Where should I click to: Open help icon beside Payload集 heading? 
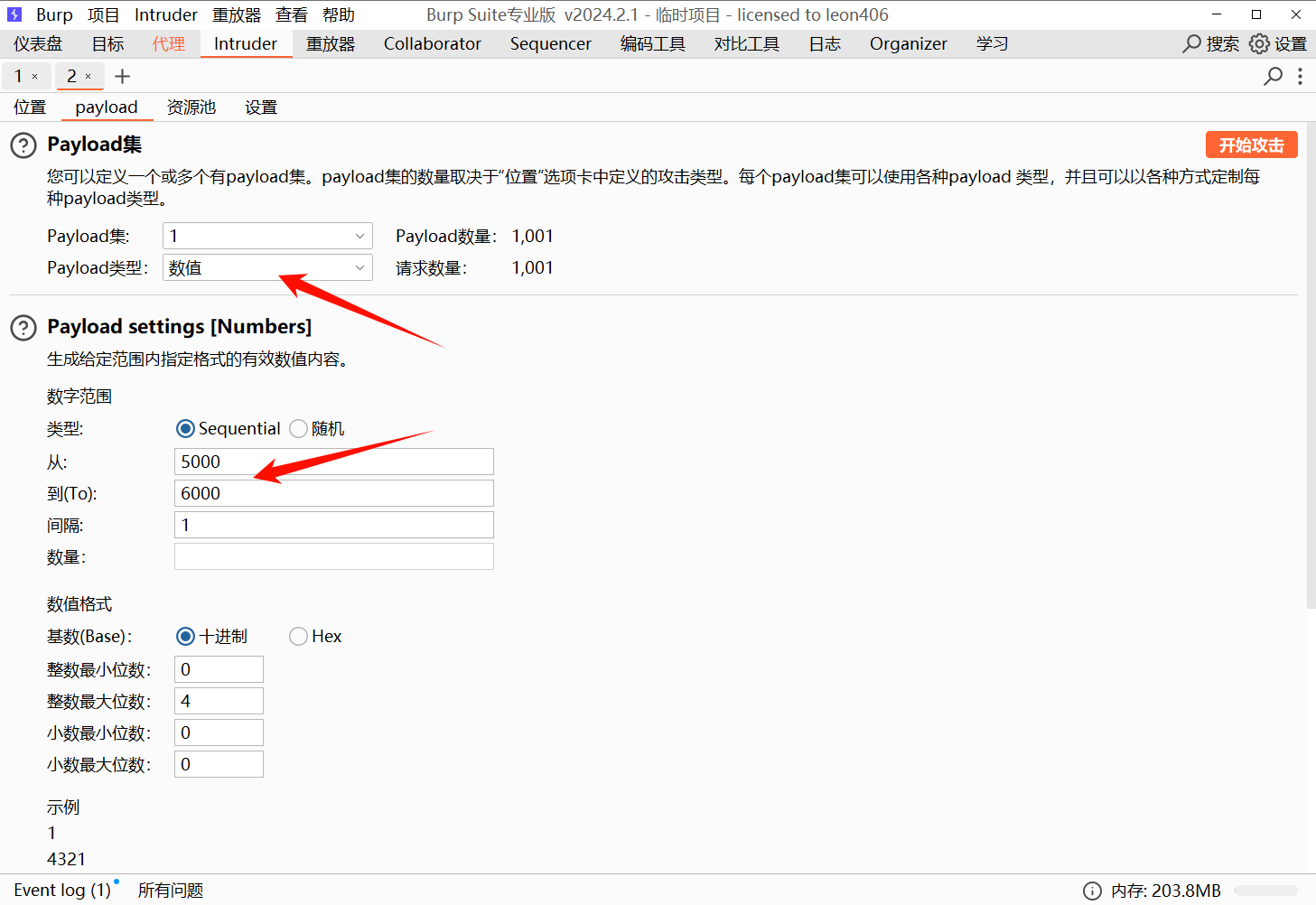click(23, 145)
